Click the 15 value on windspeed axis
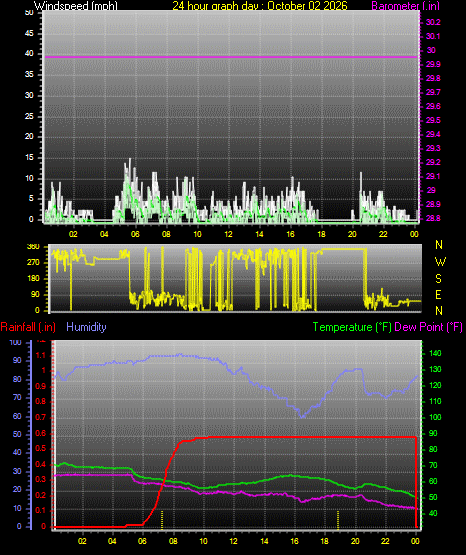 point(29,158)
